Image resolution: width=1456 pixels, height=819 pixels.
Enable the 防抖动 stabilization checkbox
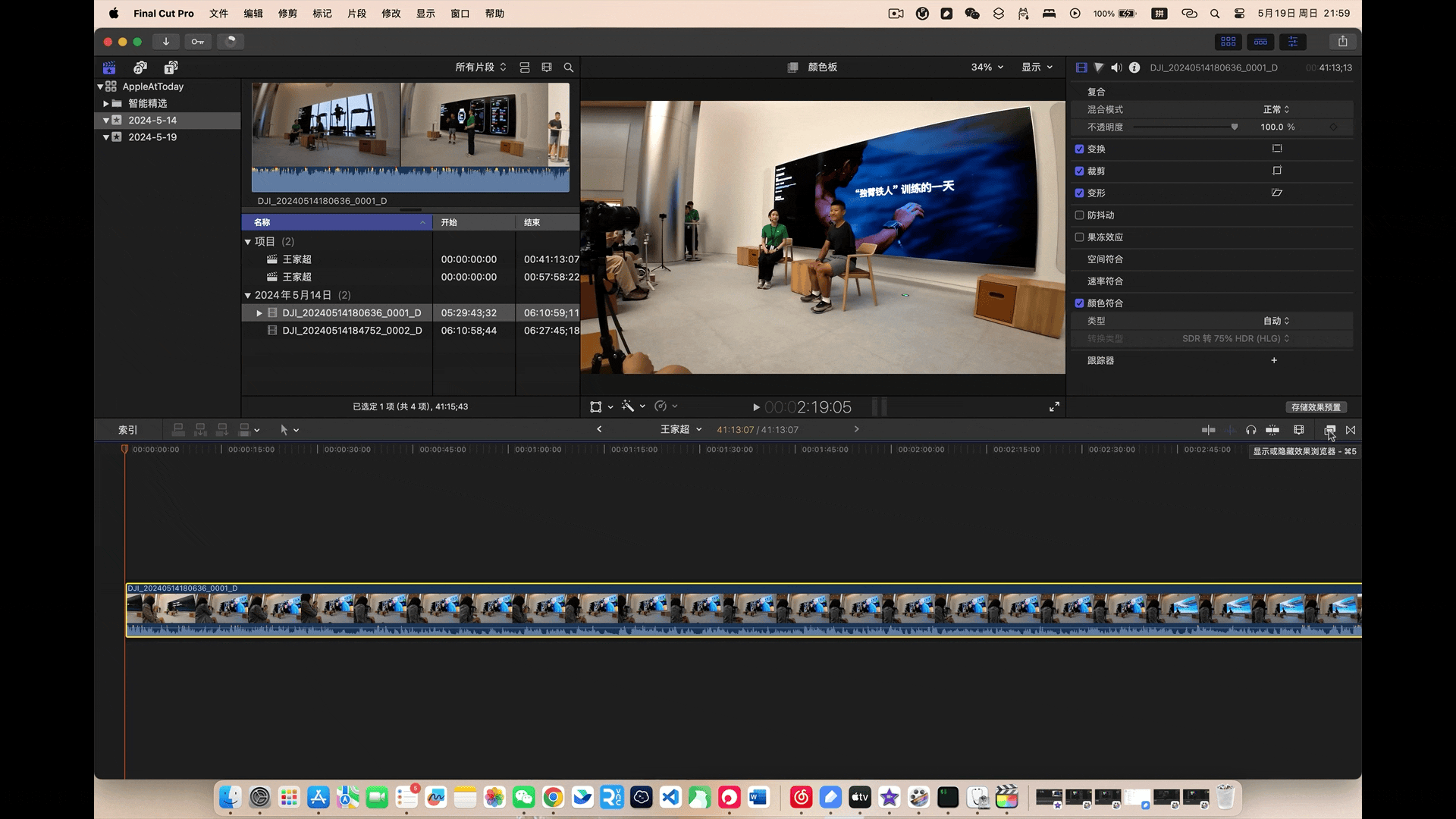pyautogui.click(x=1079, y=215)
